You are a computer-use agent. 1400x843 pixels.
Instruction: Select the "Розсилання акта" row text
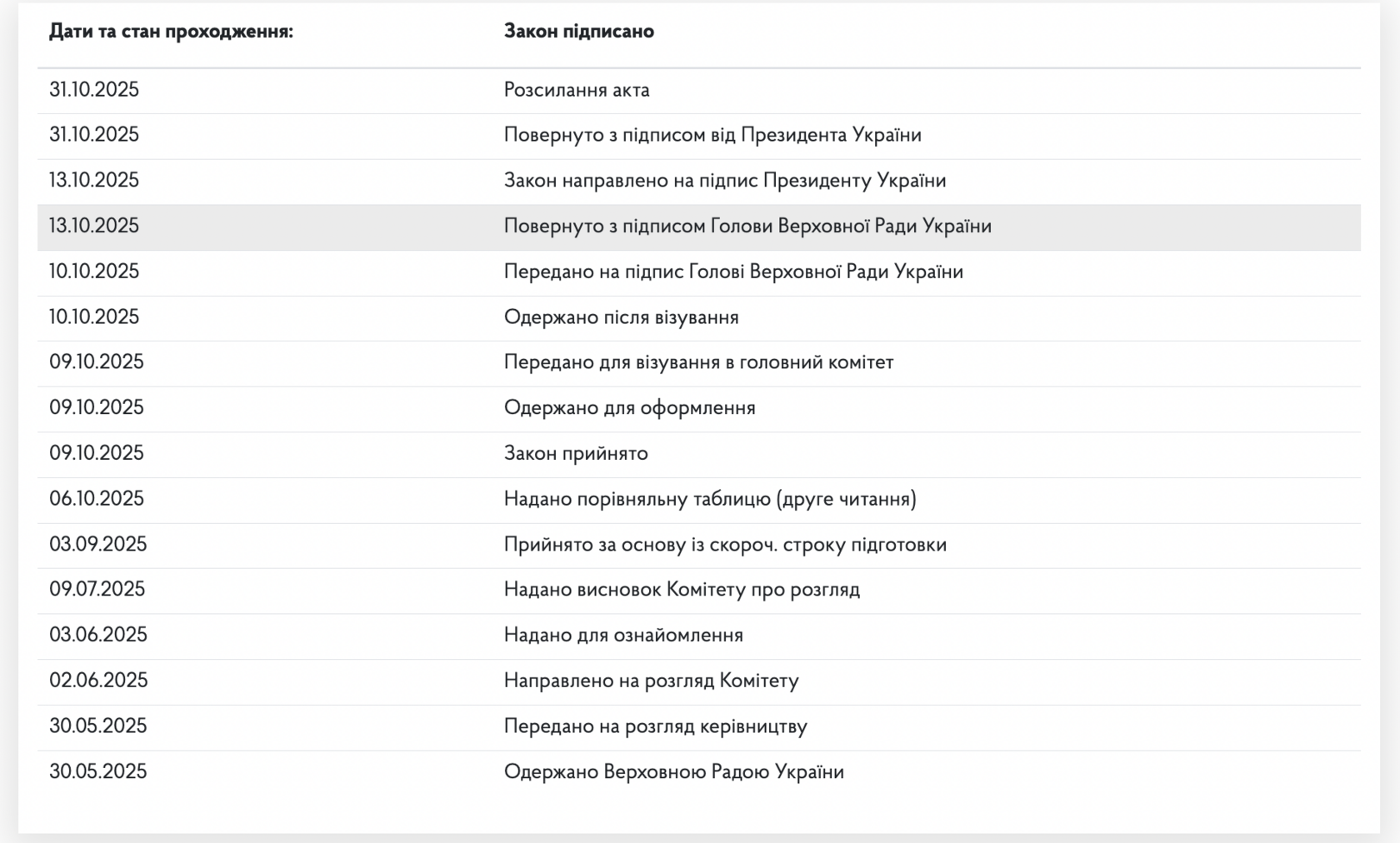577,90
